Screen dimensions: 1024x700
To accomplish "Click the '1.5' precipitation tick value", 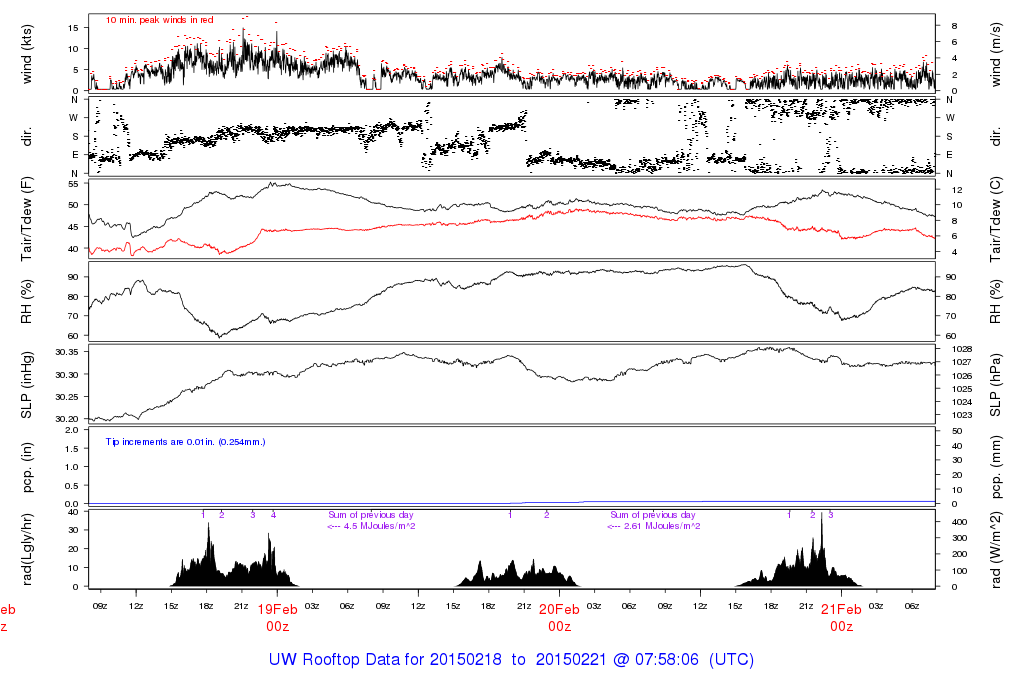I will click(x=72, y=449).
